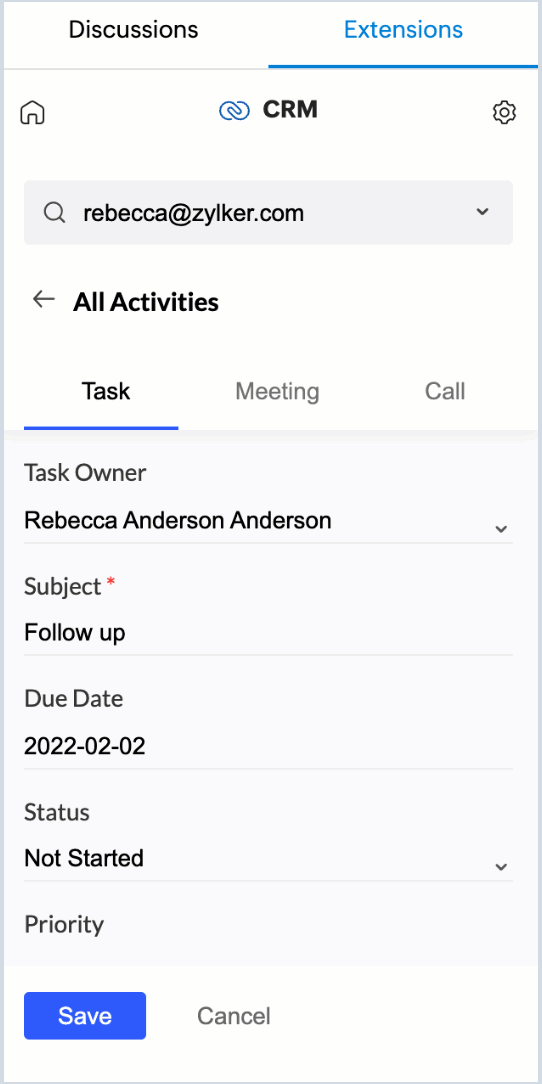542x1084 pixels.
Task: Switch to the Discussions tab
Action: click(133, 30)
